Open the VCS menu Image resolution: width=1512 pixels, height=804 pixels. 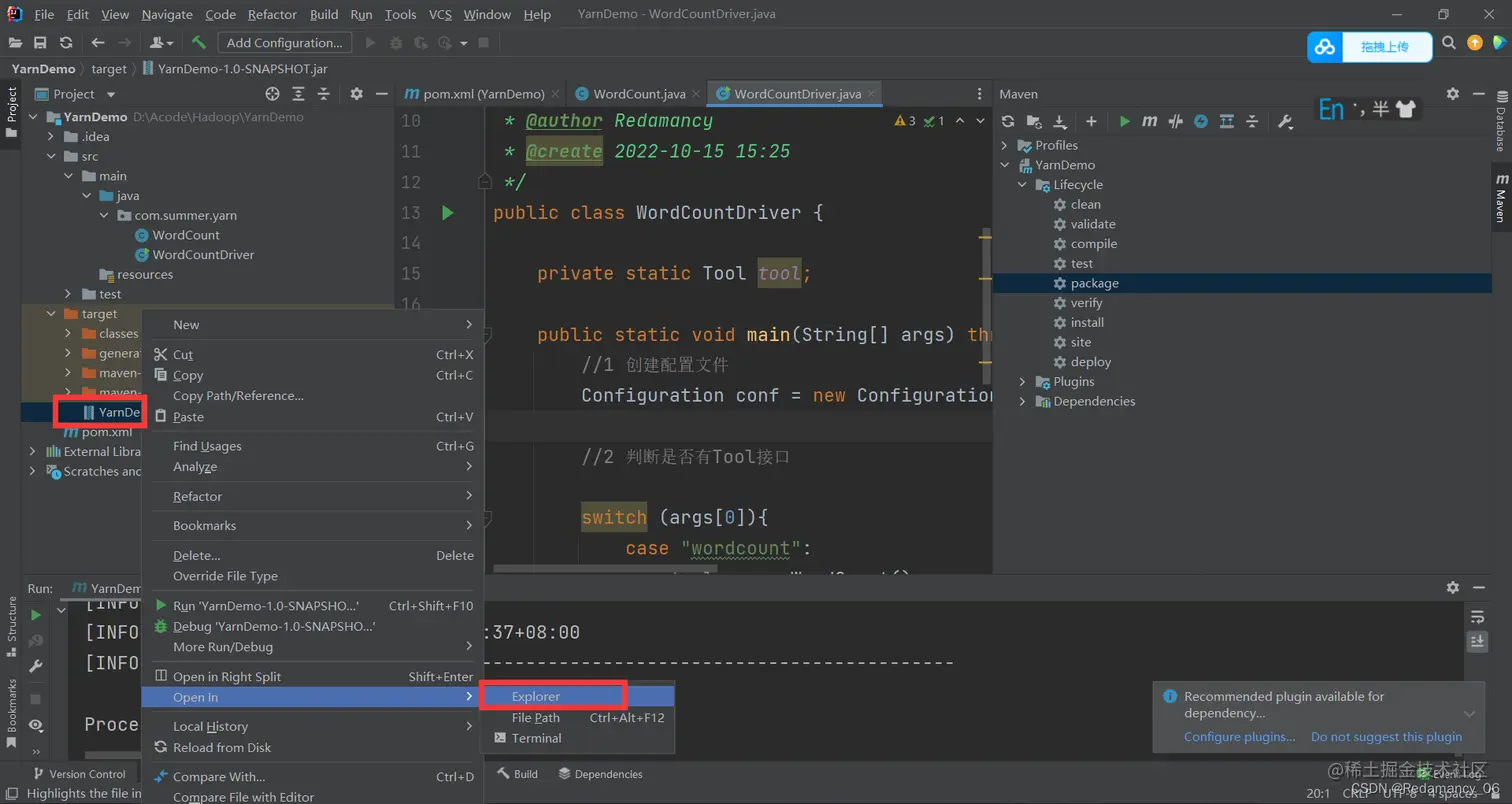point(440,15)
